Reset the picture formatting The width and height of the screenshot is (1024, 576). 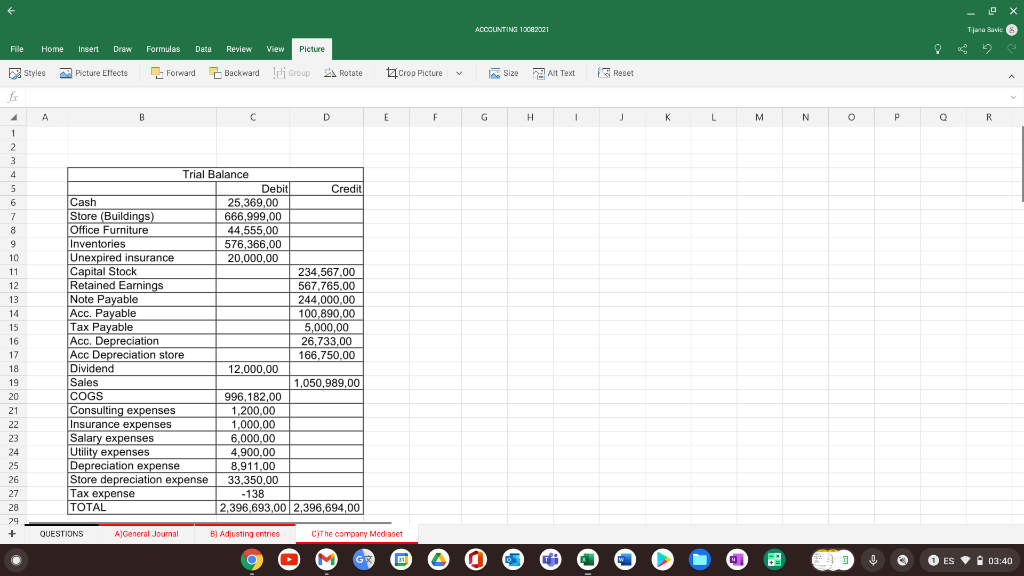pos(615,72)
